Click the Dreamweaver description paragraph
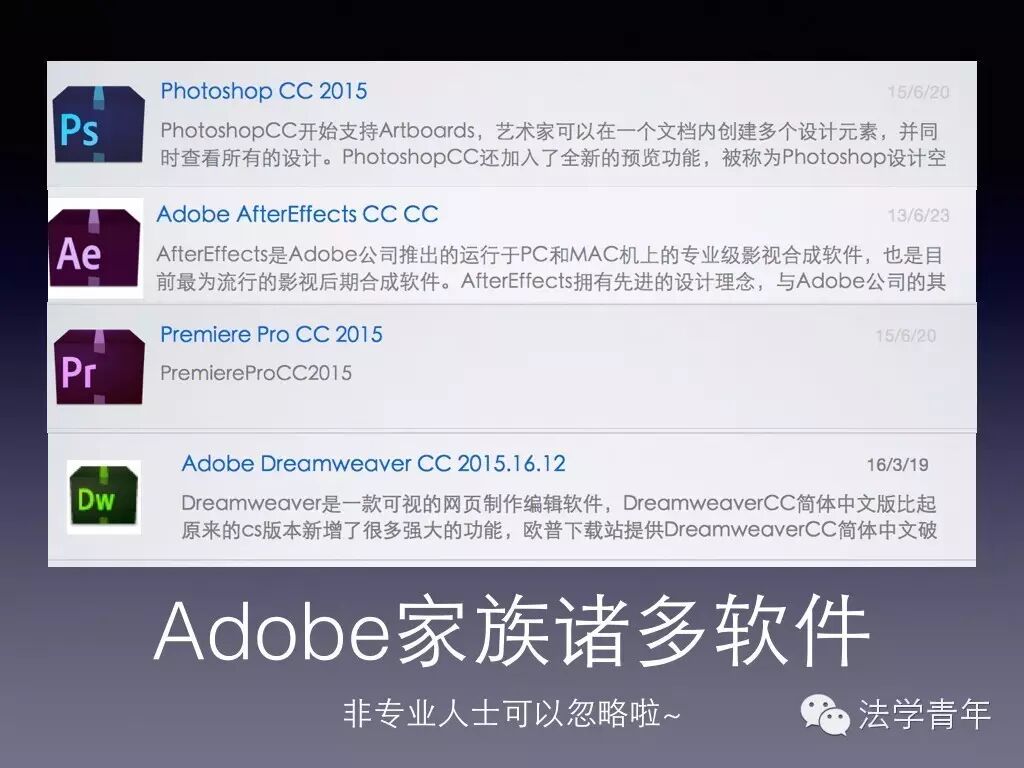1024x768 pixels. click(x=560, y=517)
